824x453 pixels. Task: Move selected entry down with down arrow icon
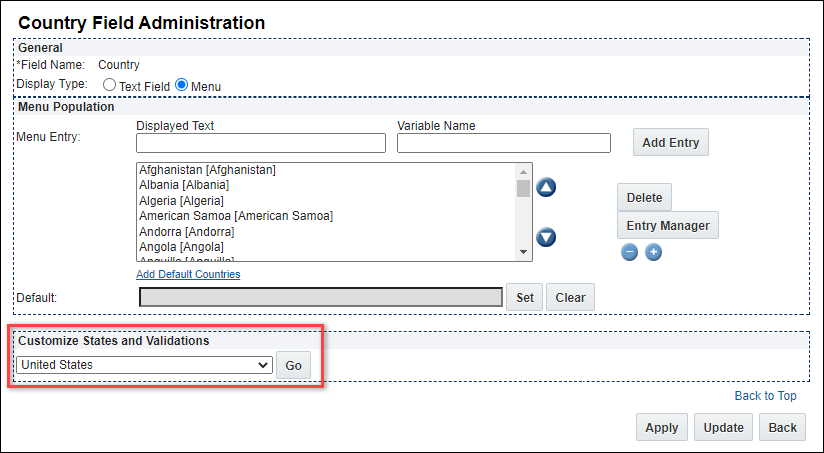(546, 237)
